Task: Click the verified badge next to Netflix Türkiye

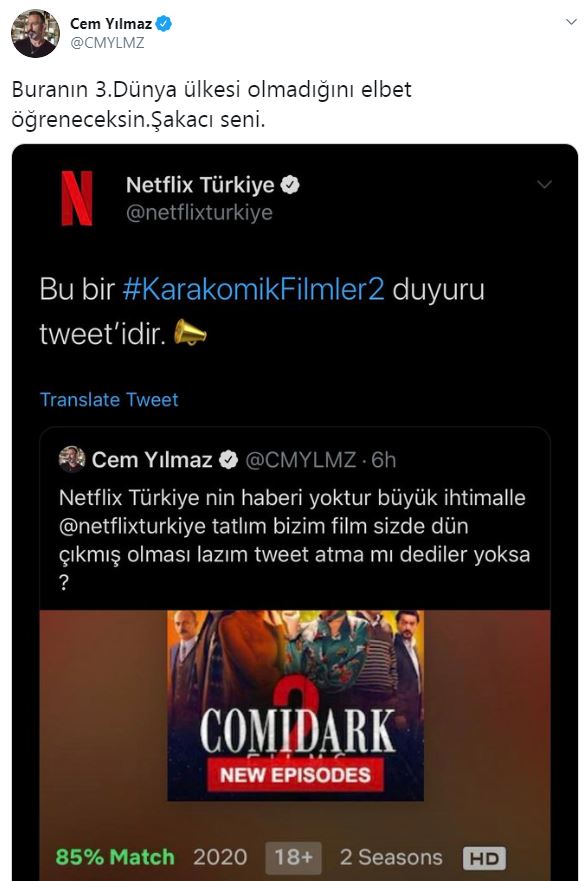Action: click(290, 185)
